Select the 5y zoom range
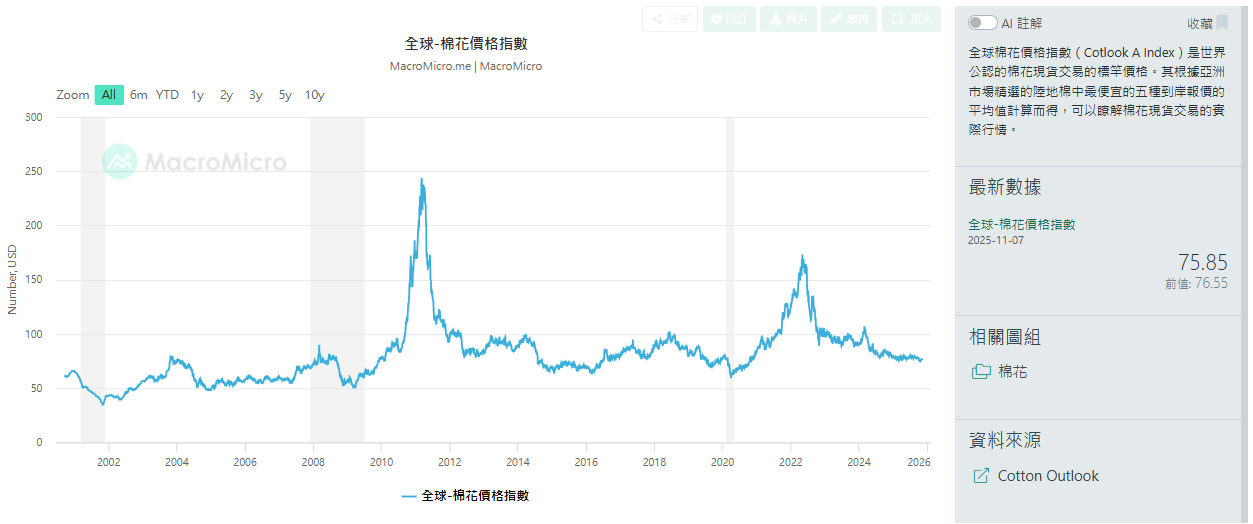The width and height of the screenshot is (1253, 524). pos(285,95)
